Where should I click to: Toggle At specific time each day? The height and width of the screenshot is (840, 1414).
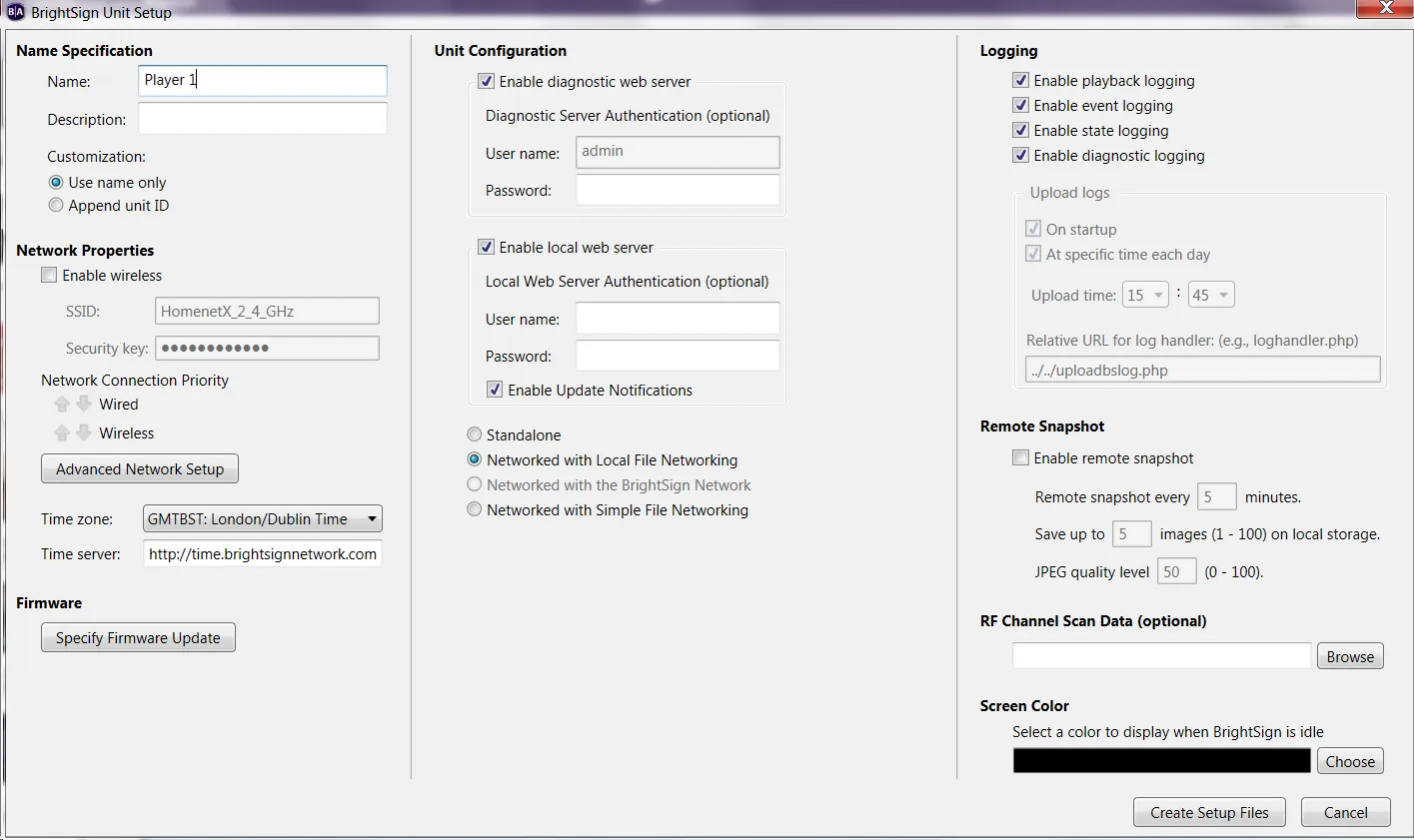point(1033,255)
